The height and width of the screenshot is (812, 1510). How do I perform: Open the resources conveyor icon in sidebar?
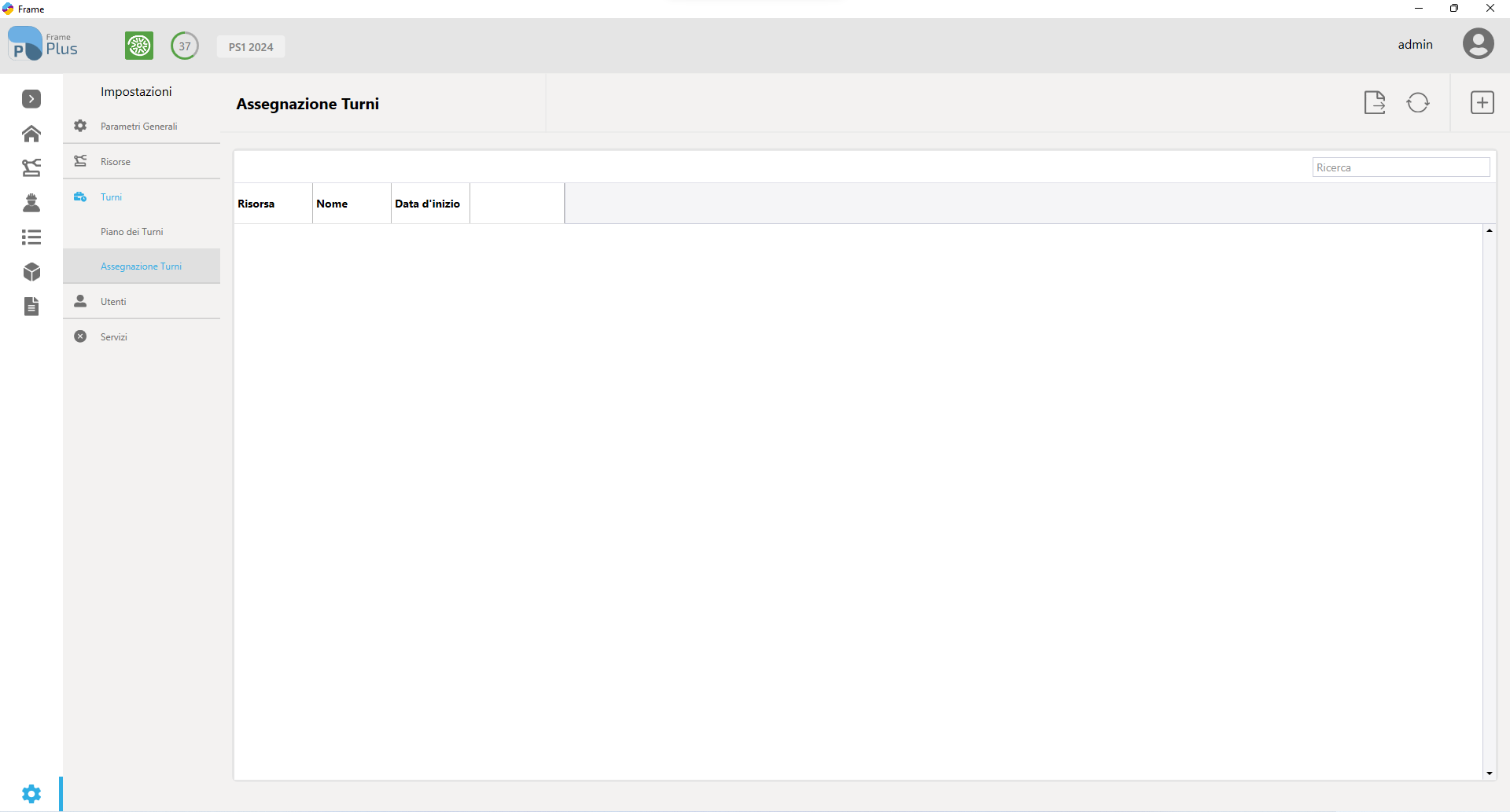pyautogui.click(x=31, y=167)
